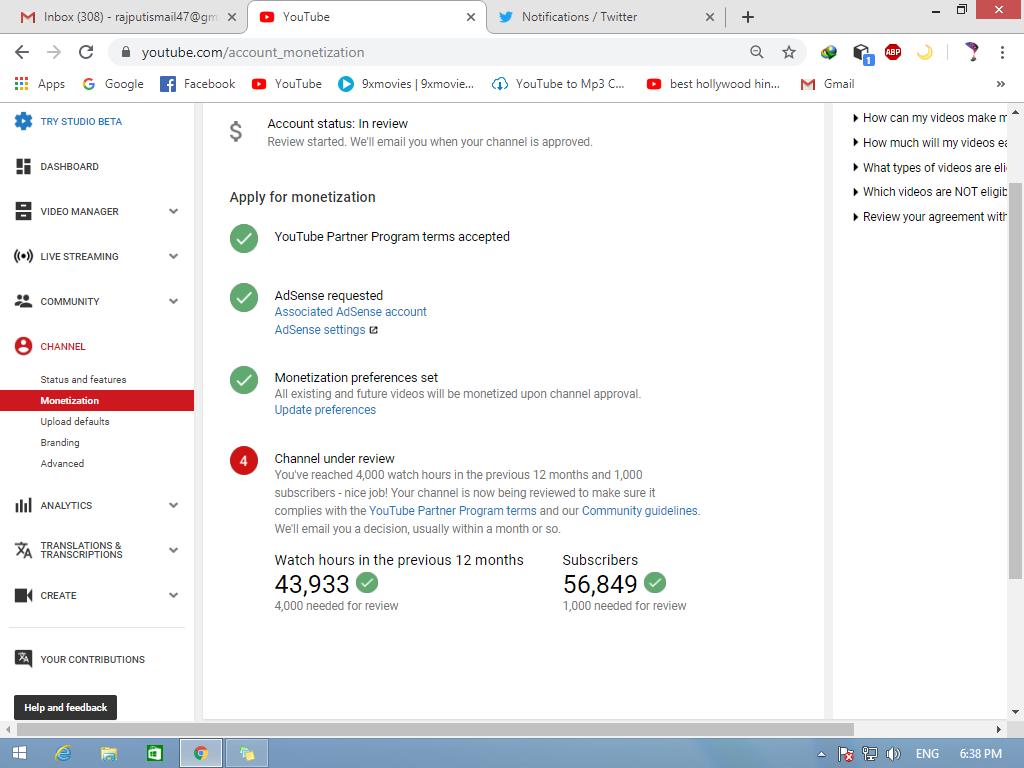Open the Help and feedback button
Viewport: 1024px width, 768px height.
click(x=65, y=707)
